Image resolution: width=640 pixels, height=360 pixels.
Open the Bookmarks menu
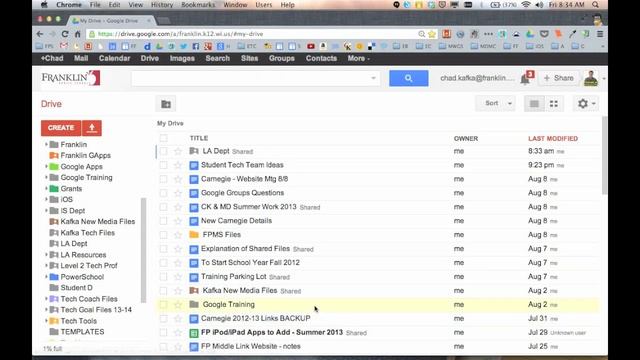point(198,5)
